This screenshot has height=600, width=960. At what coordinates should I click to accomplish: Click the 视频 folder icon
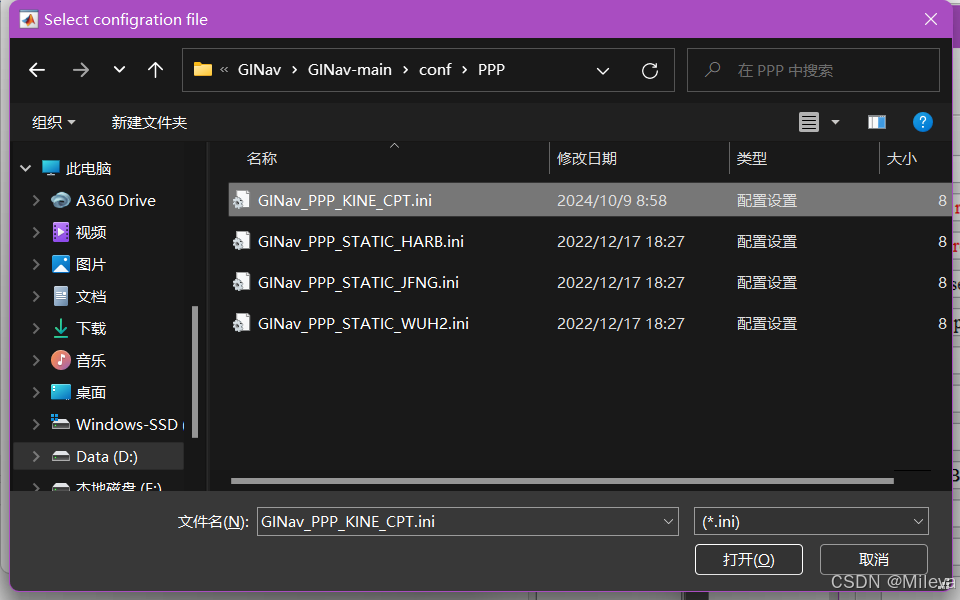[61, 232]
